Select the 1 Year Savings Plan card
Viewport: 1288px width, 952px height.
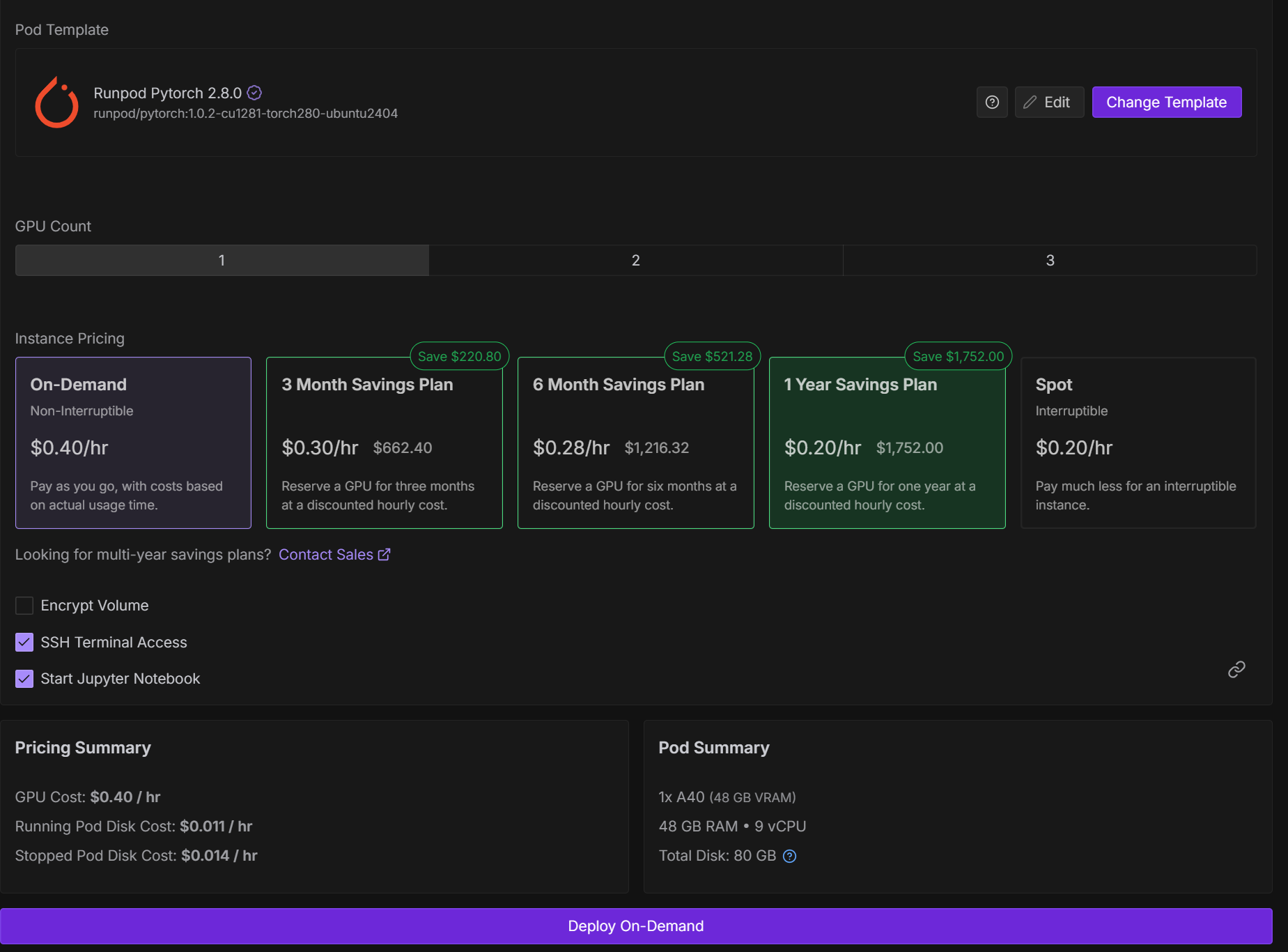coord(887,443)
